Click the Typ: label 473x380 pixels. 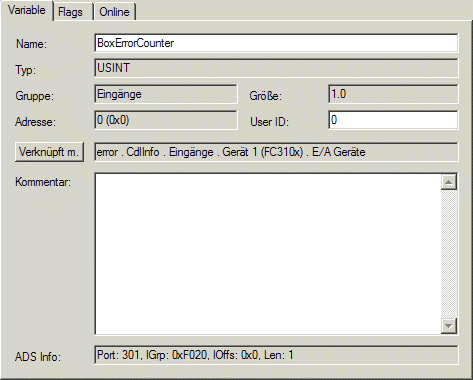pyautogui.click(x=25, y=70)
